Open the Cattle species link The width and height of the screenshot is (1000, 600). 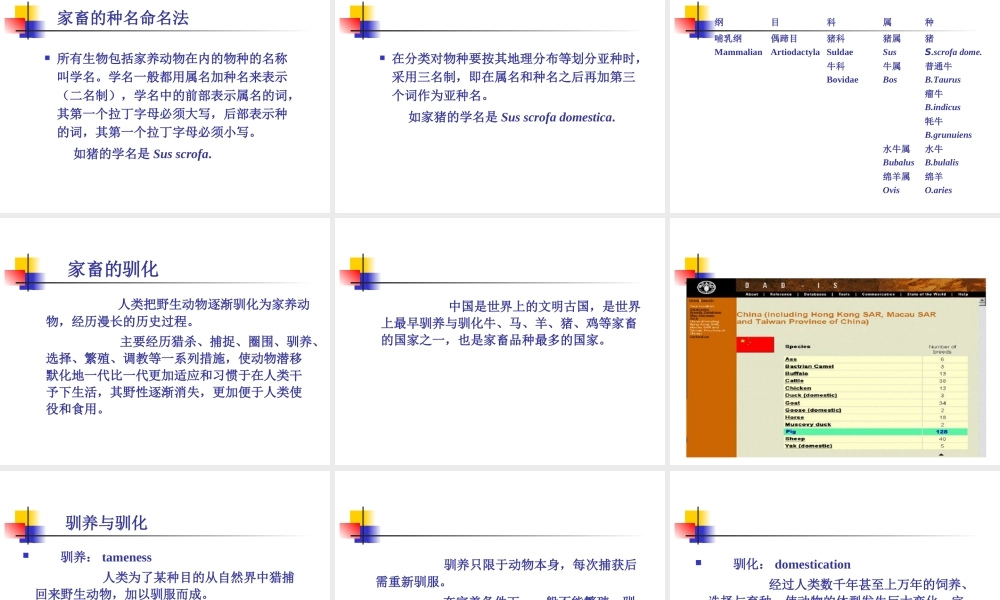(792, 381)
